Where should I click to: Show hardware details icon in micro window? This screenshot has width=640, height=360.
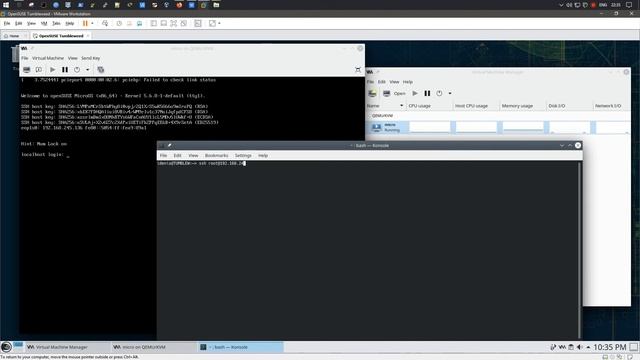(39, 70)
